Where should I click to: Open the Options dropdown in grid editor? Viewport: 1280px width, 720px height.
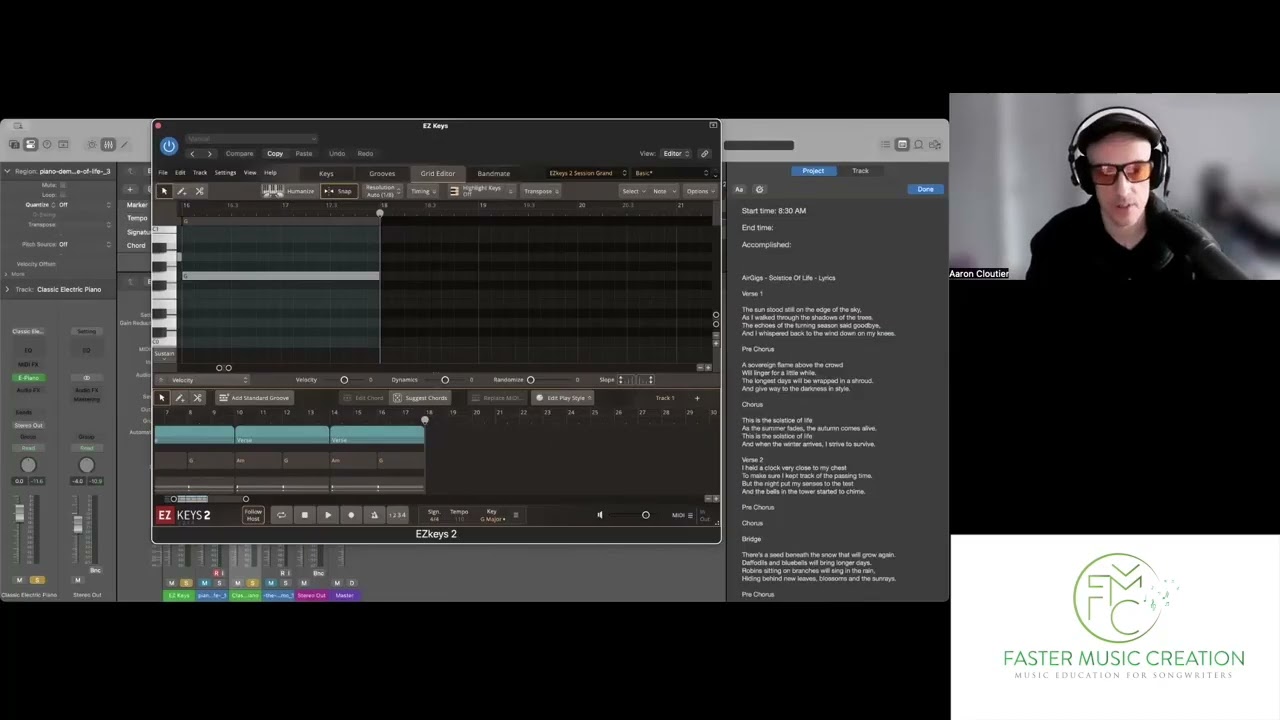click(x=699, y=191)
